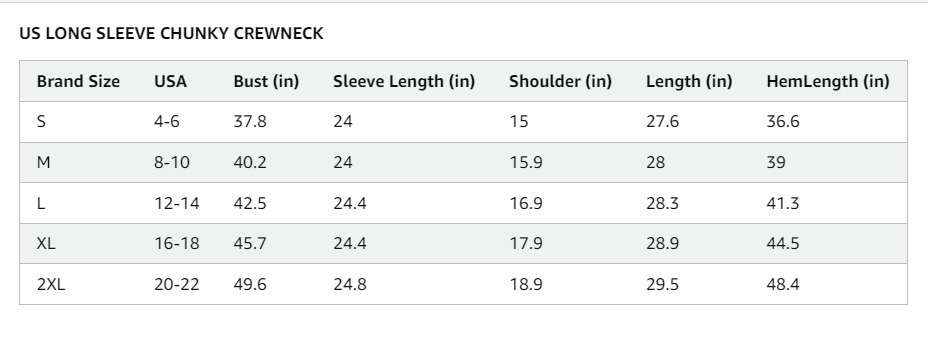Click the 24.8 sleeve length value

(350, 284)
